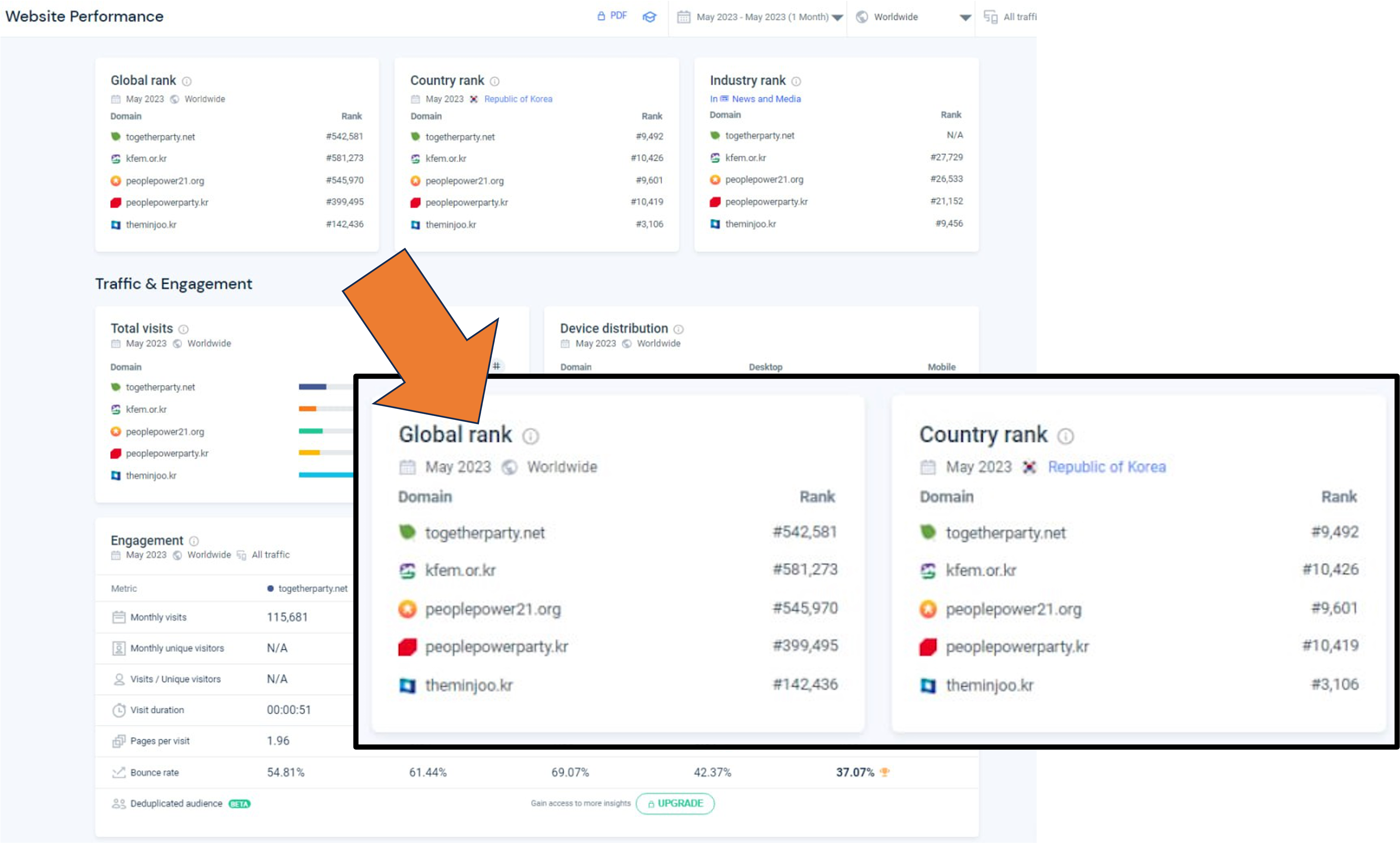Select the 115,681 monthly visits value
The width and height of the screenshot is (1400, 843).
[287, 617]
